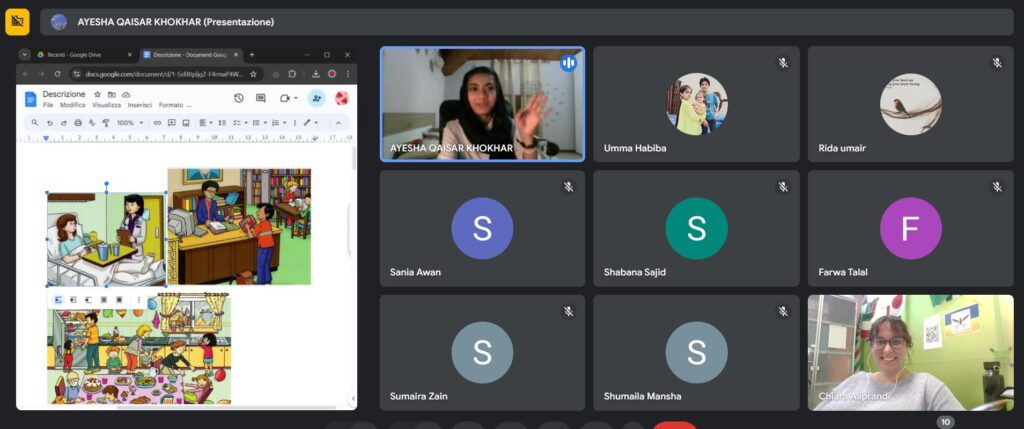Expand the video meeting camera dropdown
This screenshot has height=429, width=1024.
click(297, 98)
